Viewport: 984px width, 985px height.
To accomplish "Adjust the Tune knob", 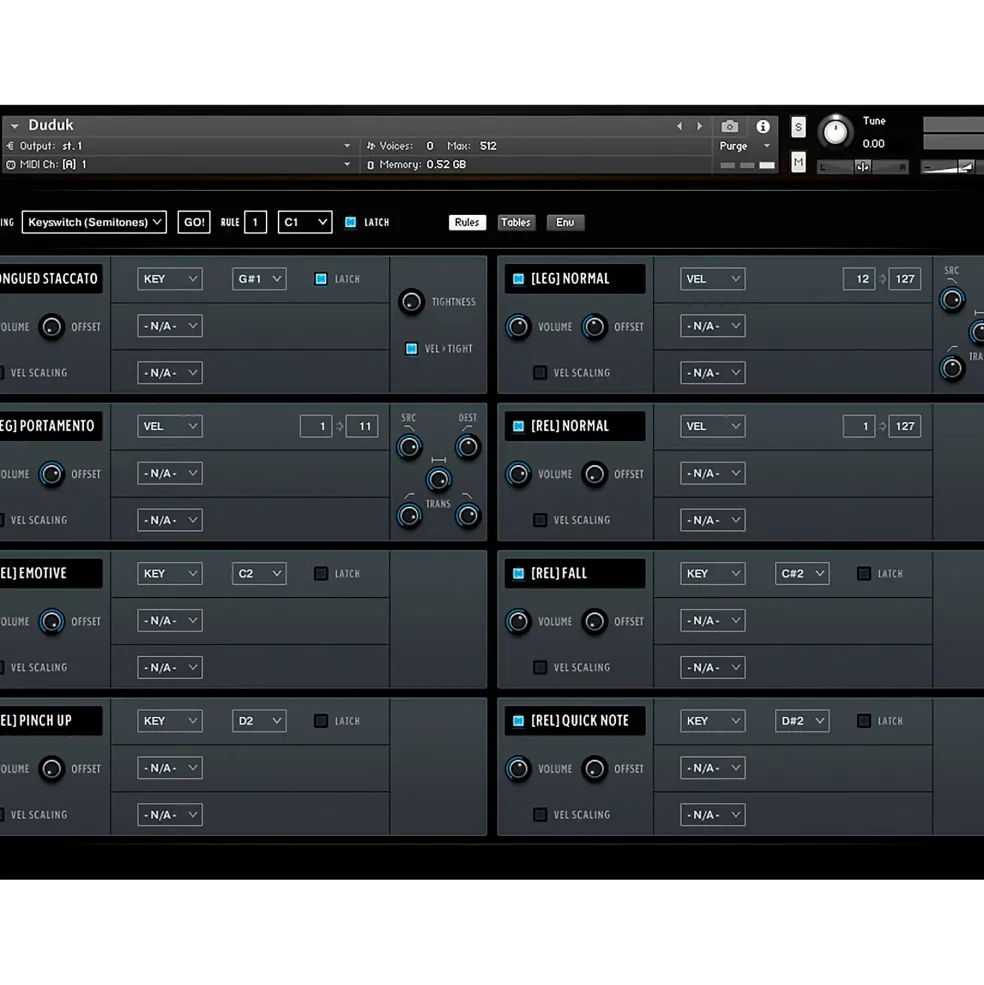I will (x=835, y=132).
